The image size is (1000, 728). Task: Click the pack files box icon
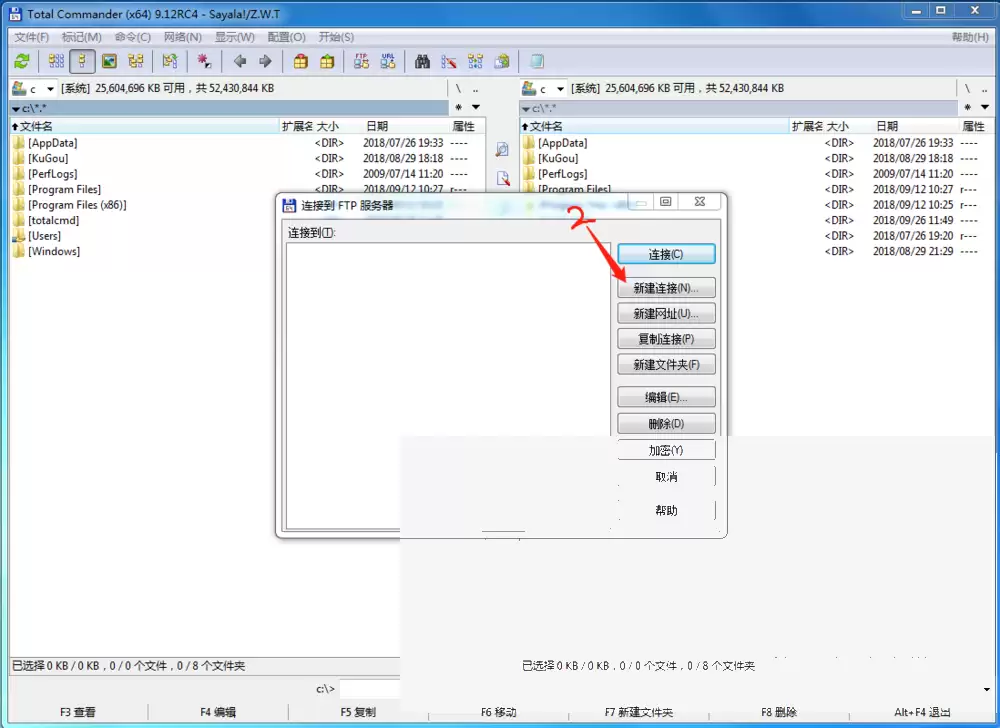(x=300, y=61)
